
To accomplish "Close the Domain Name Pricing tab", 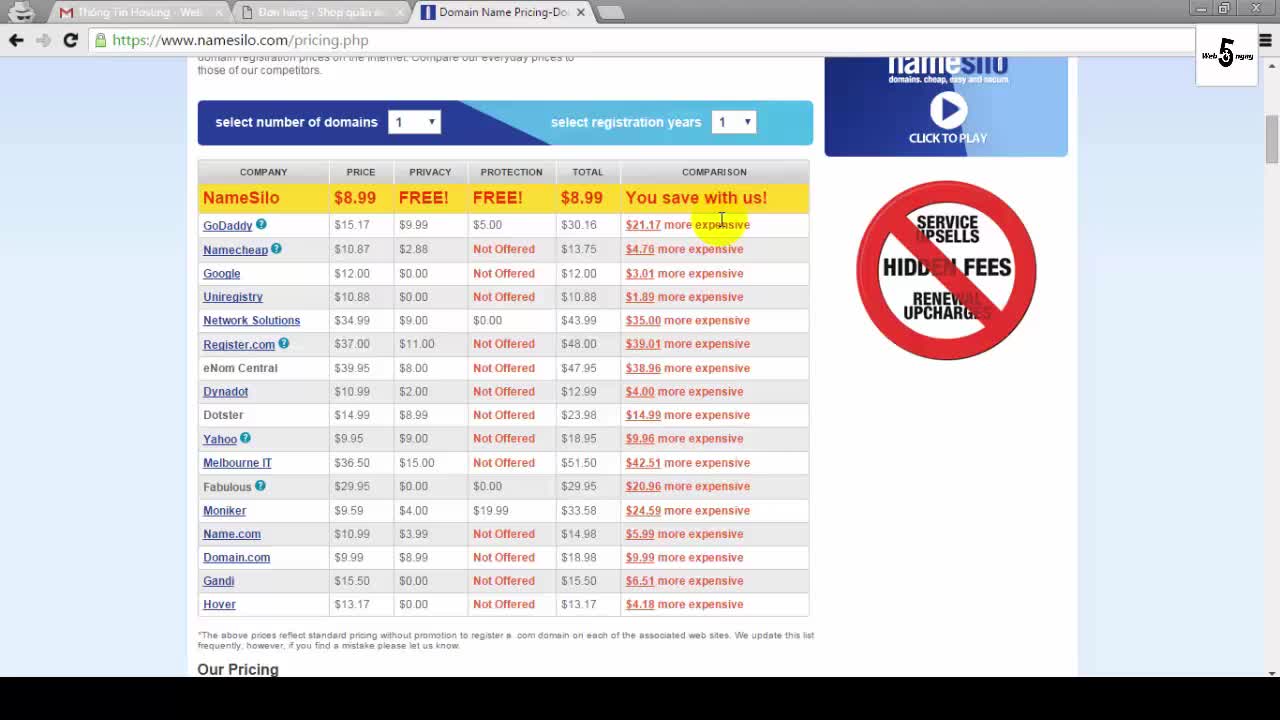I will click(580, 12).
